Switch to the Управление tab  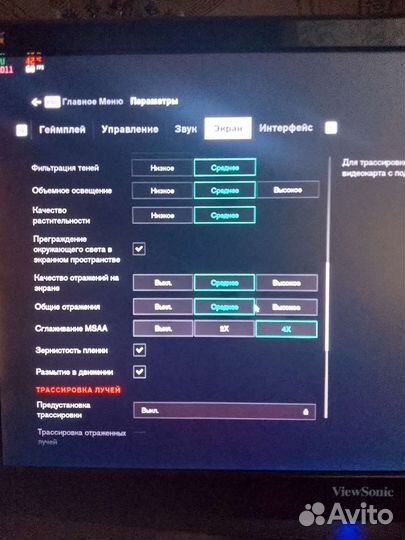click(130, 129)
